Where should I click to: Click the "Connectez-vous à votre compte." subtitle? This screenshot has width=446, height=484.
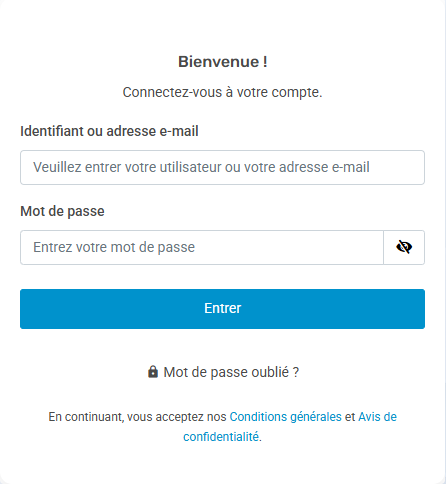[223, 92]
